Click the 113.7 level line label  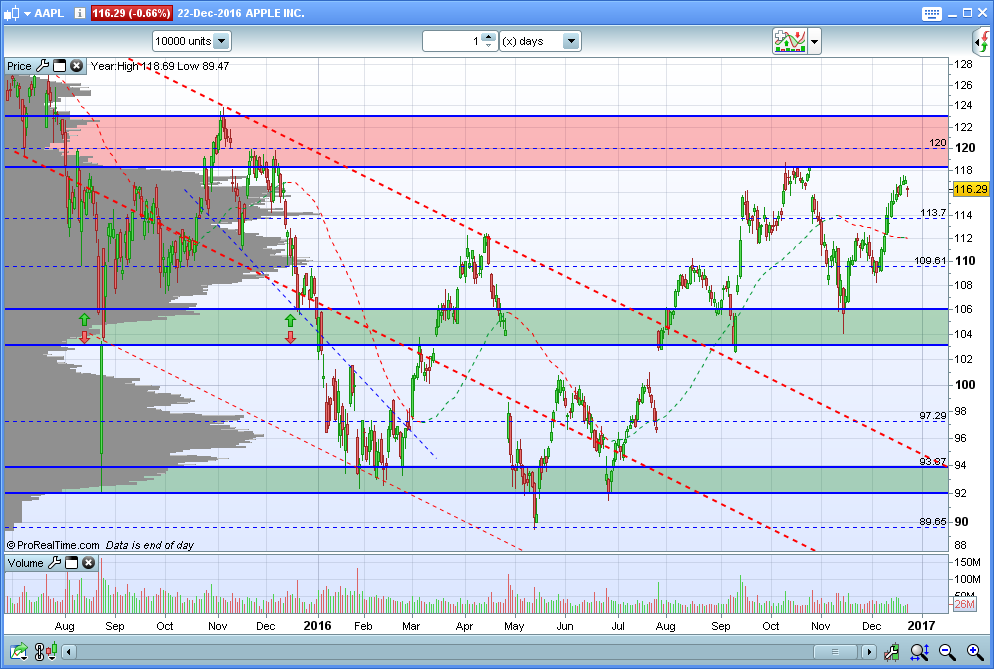pyautogui.click(x=933, y=212)
